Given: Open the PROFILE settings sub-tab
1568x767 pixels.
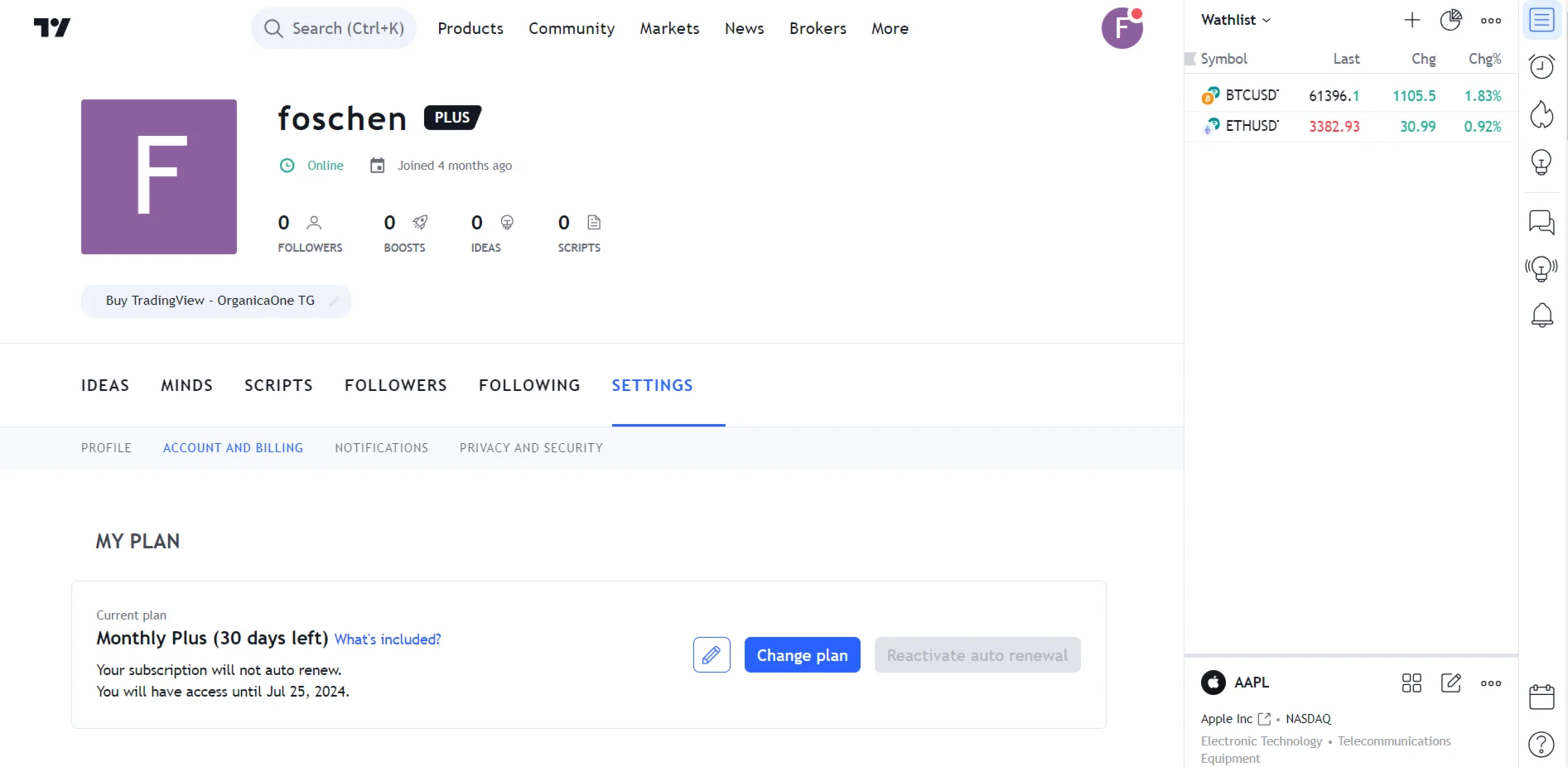Looking at the screenshot, I should [106, 448].
